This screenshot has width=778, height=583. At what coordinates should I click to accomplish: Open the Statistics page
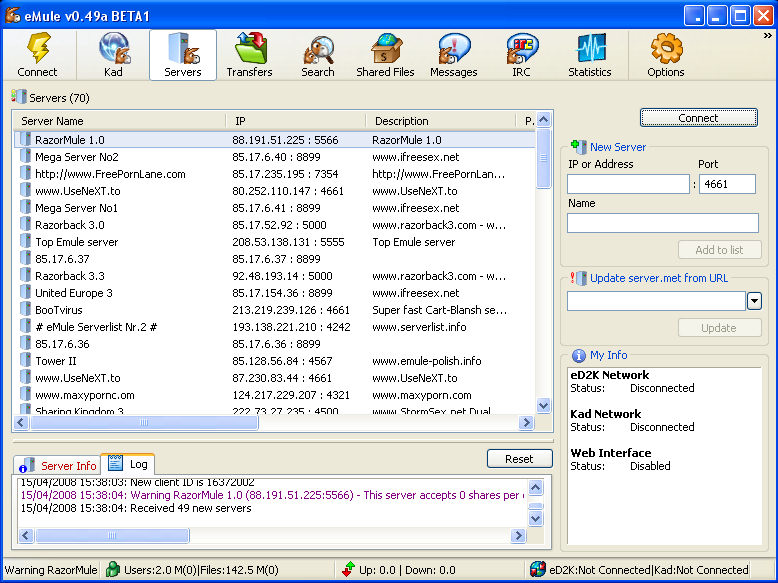point(589,55)
